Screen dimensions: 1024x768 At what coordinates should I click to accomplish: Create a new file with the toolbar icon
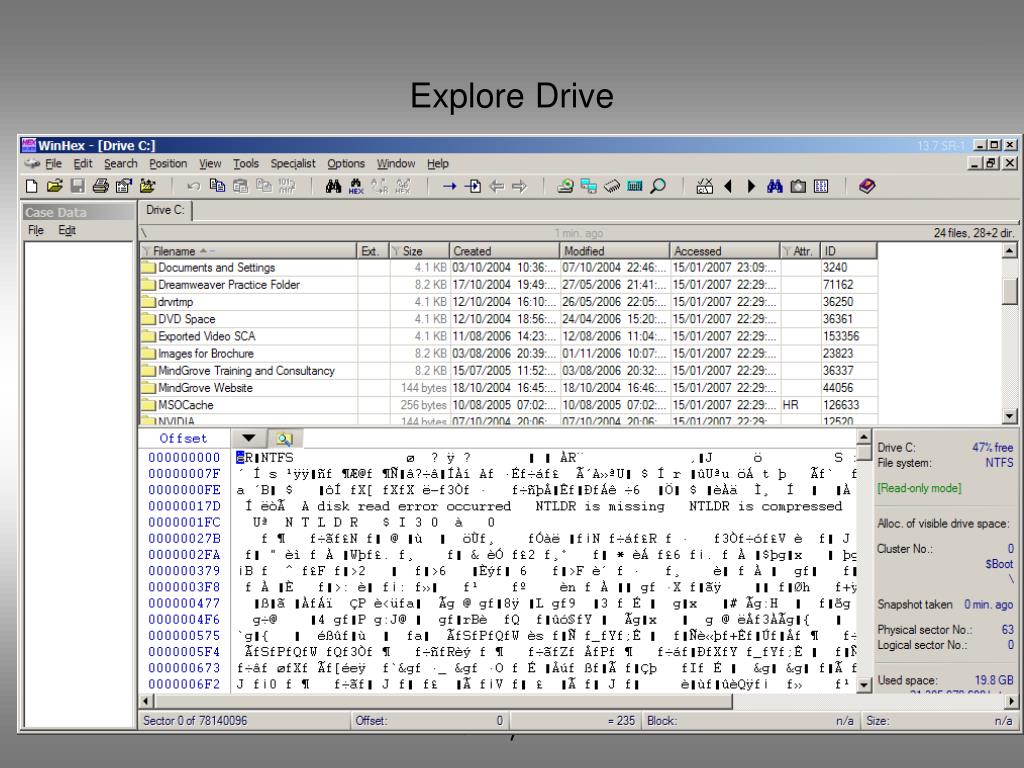tap(31, 187)
